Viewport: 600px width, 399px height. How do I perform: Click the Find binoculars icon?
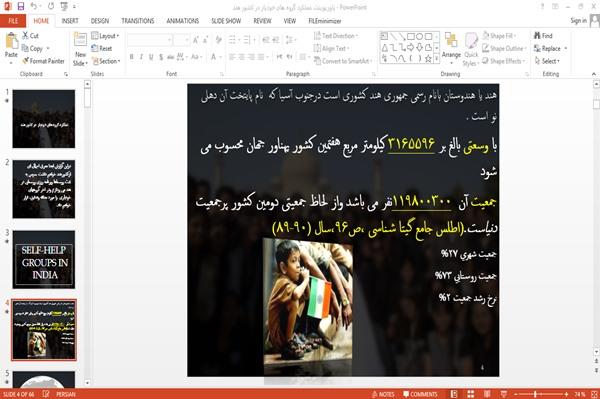[x=537, y=36]
